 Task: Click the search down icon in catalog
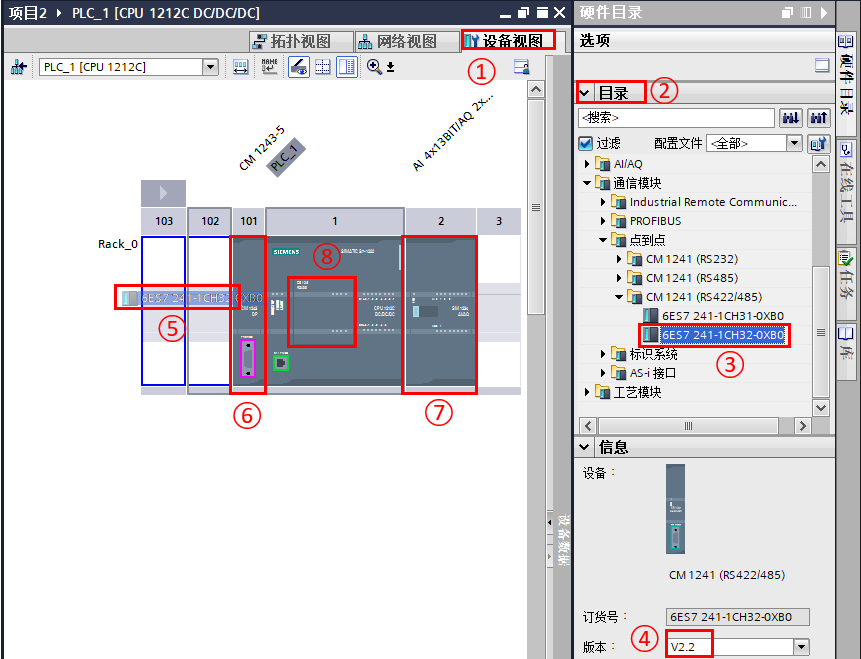coord(791,118)
